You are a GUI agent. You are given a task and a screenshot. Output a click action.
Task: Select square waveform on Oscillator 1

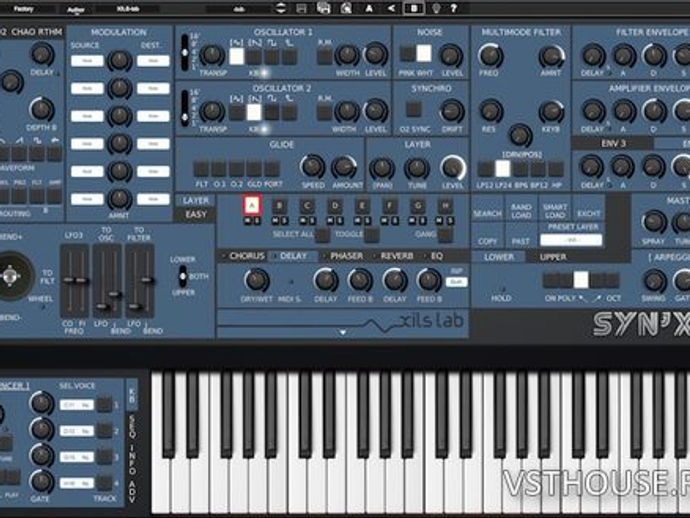272,57
